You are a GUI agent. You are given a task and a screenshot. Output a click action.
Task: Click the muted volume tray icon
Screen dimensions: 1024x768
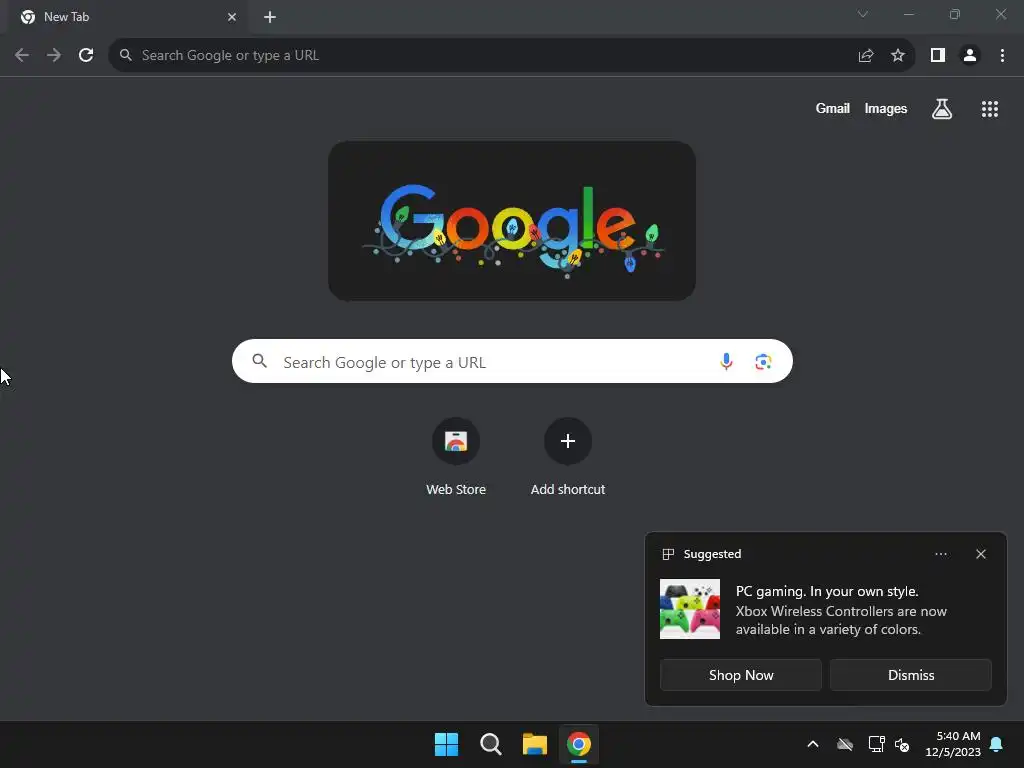point(902,744)
